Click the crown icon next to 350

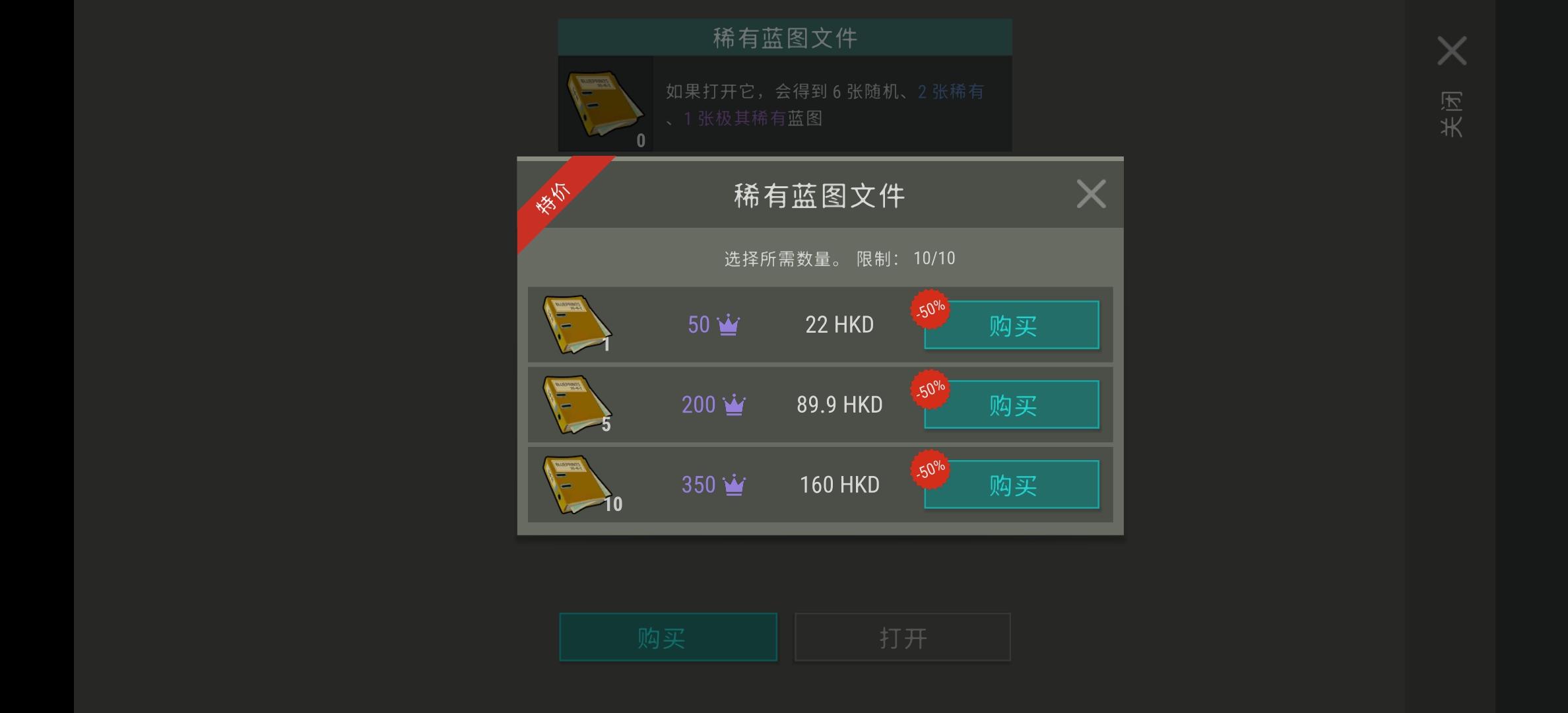tap(734, 485)
